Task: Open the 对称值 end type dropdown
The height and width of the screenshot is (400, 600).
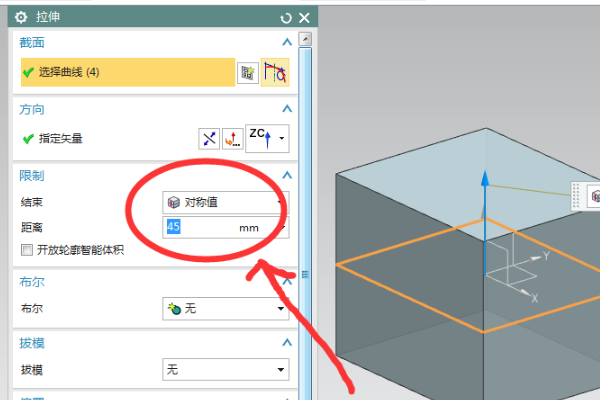Action: point(225,202)
